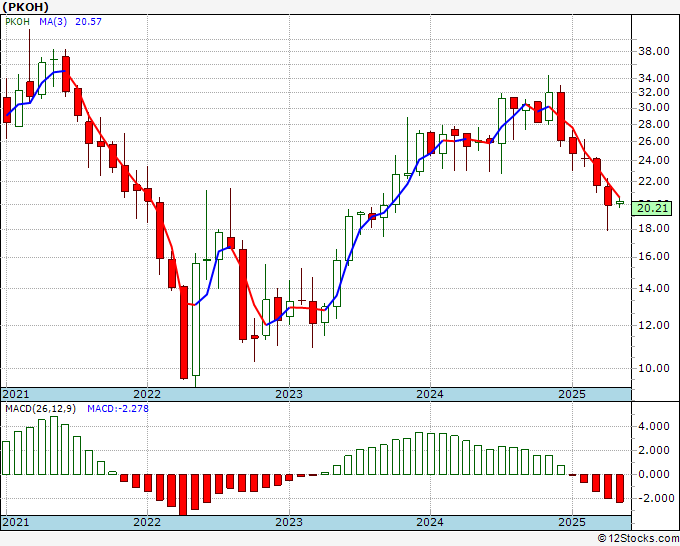The image size is (680, 546).
Task: Click the 22.00 price axis label
Action: tap(654, 181)
